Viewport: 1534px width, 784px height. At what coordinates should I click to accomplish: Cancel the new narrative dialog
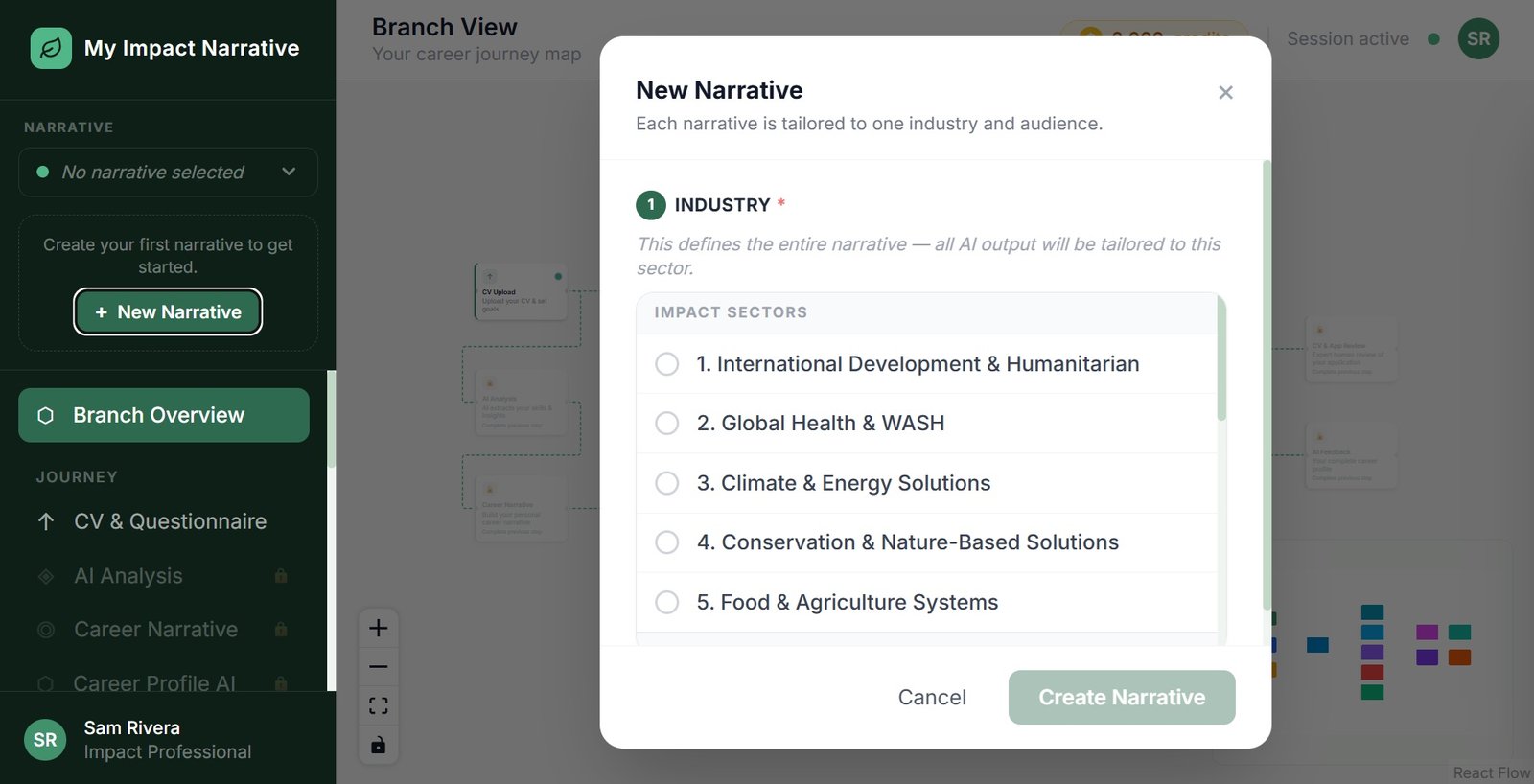click(x=932, y=697)
